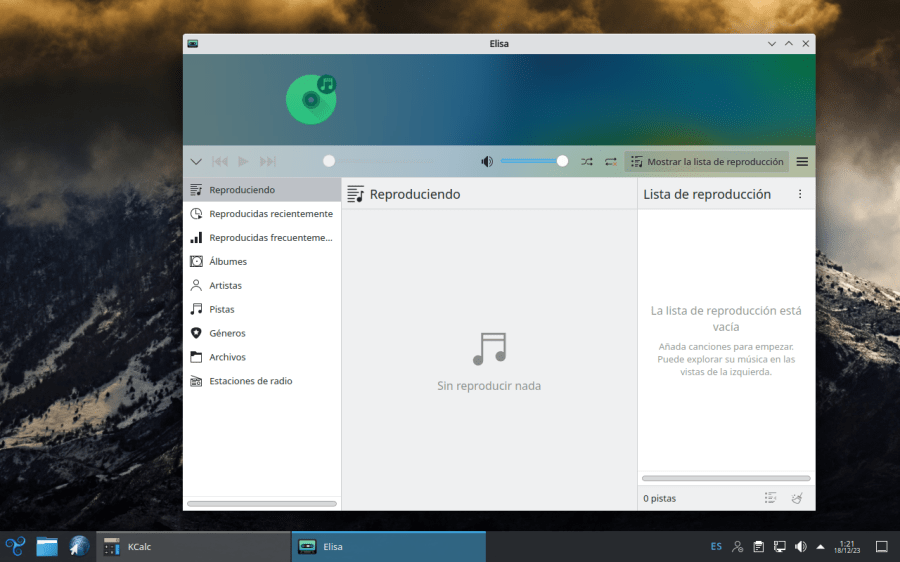
Task: Click the skip to previous track button
Action: pos(220,161)
